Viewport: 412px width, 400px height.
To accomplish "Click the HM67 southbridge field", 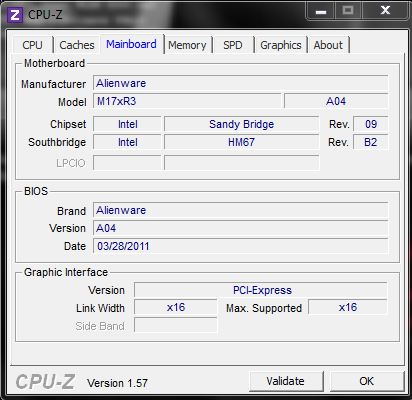I will click(x=241, y=142).
